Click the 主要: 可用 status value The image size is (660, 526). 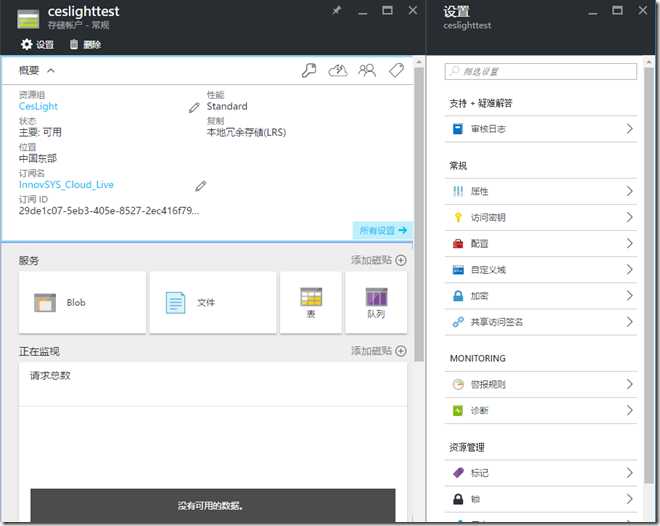coord(40,133)
